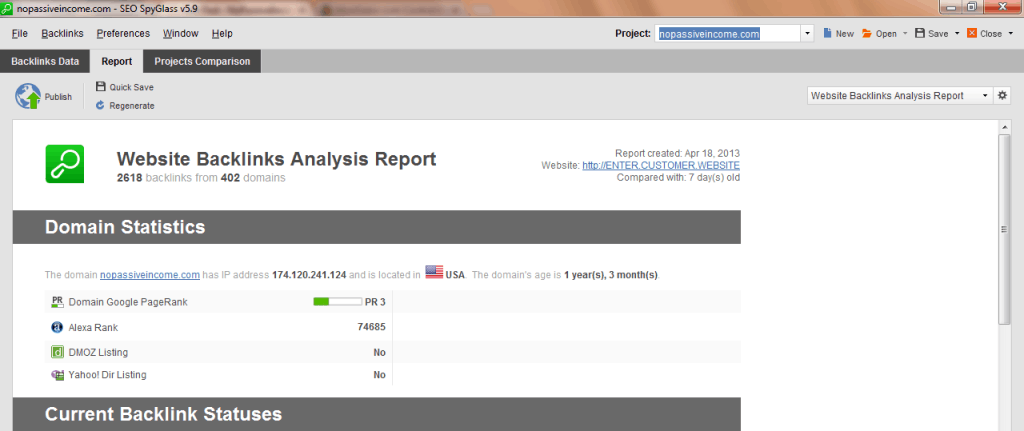
Task: Click the SEO SpyGlass title bar icon
Action: (7, 7)
